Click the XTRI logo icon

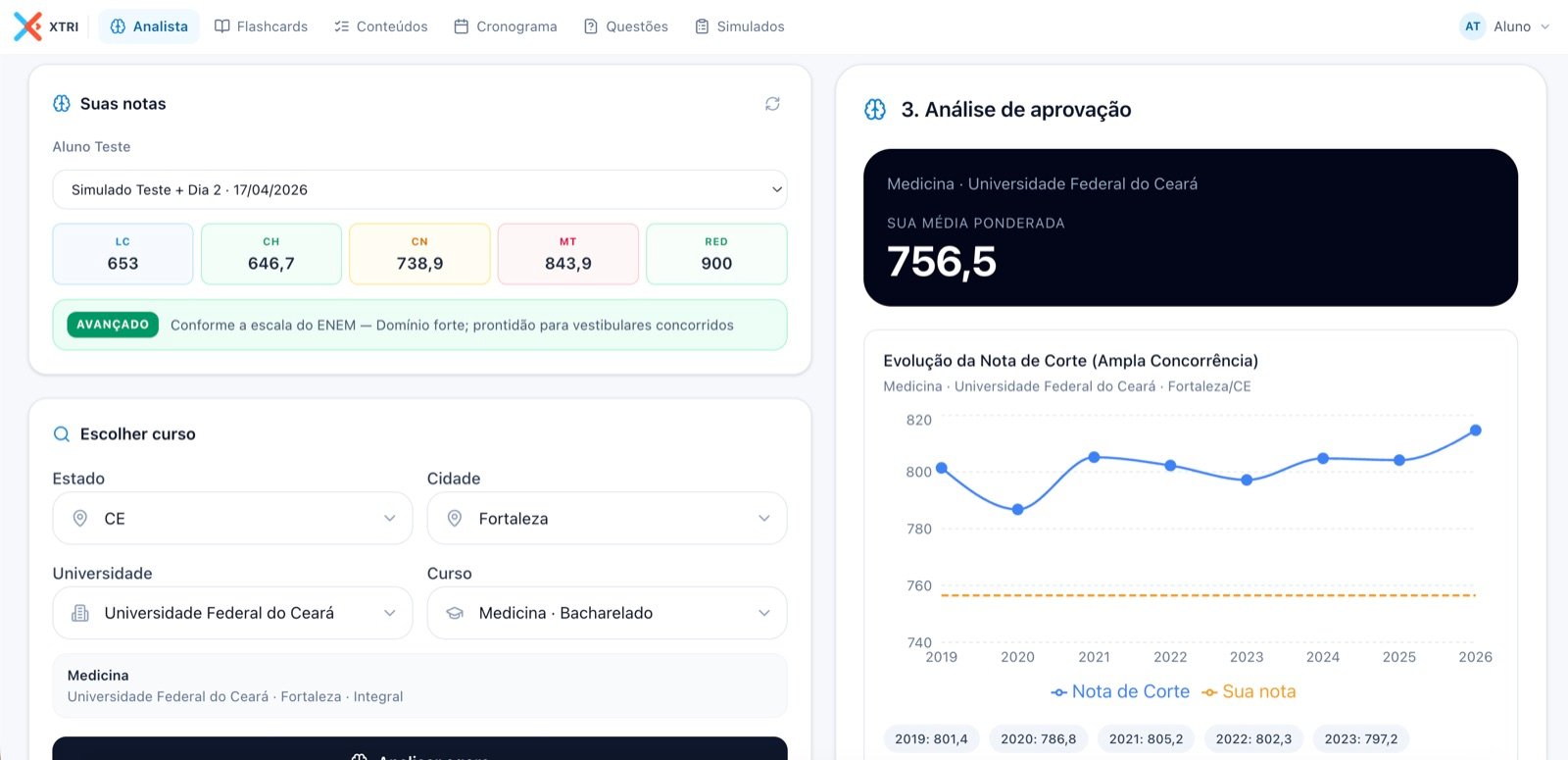click(x=27, y=26)
